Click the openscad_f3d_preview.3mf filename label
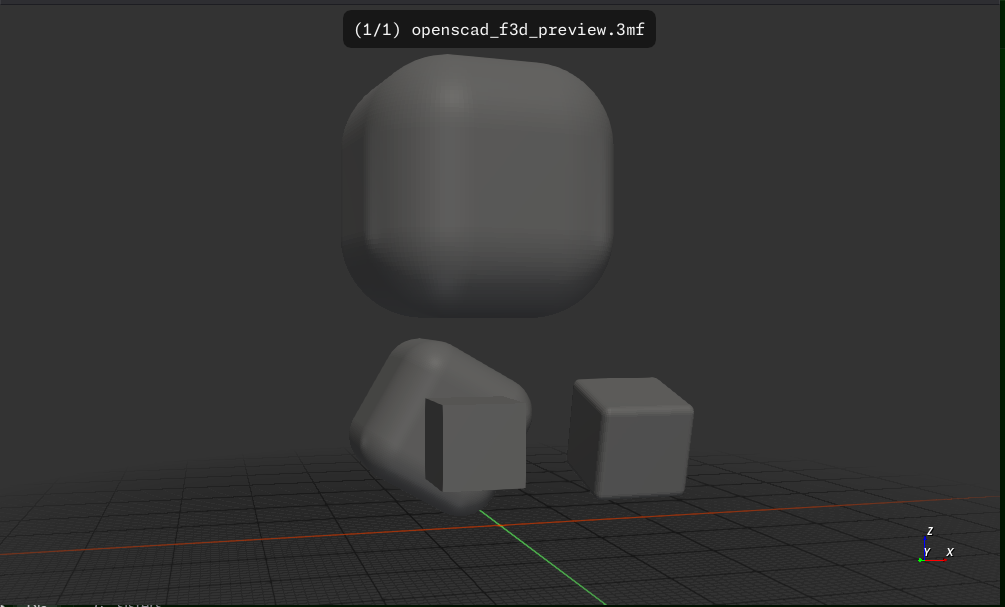The height and width of the screenshot is (607, 1005). point(527,29)
